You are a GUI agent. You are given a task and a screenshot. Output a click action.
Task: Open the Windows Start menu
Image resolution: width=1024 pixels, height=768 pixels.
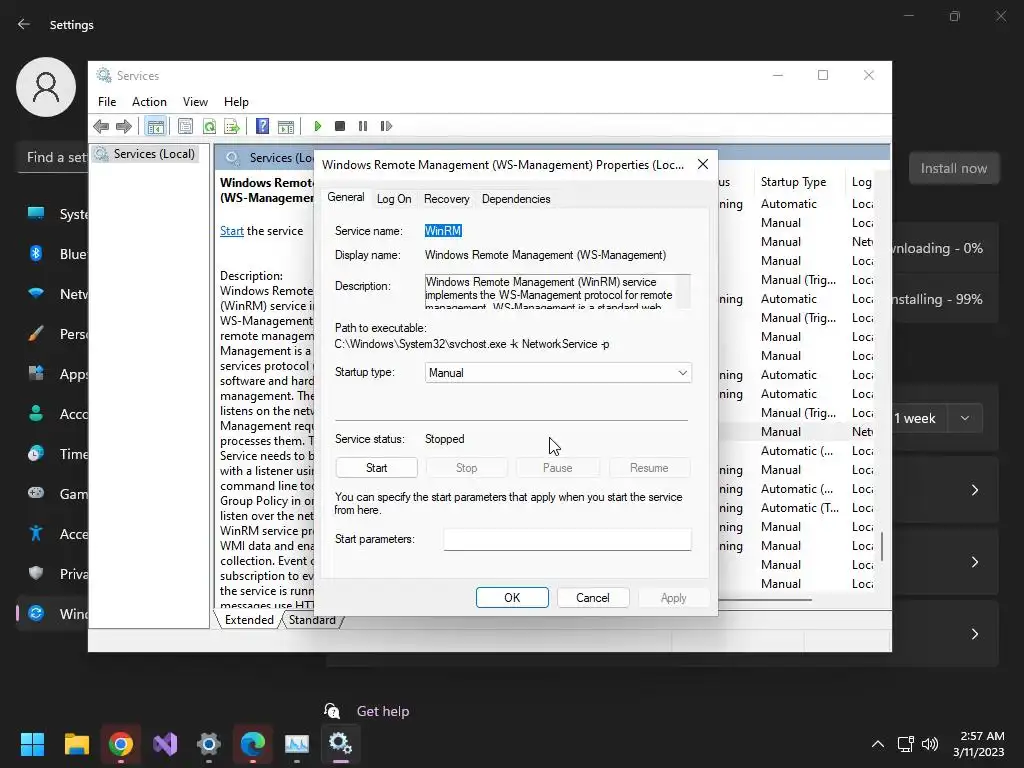point(32,744)
